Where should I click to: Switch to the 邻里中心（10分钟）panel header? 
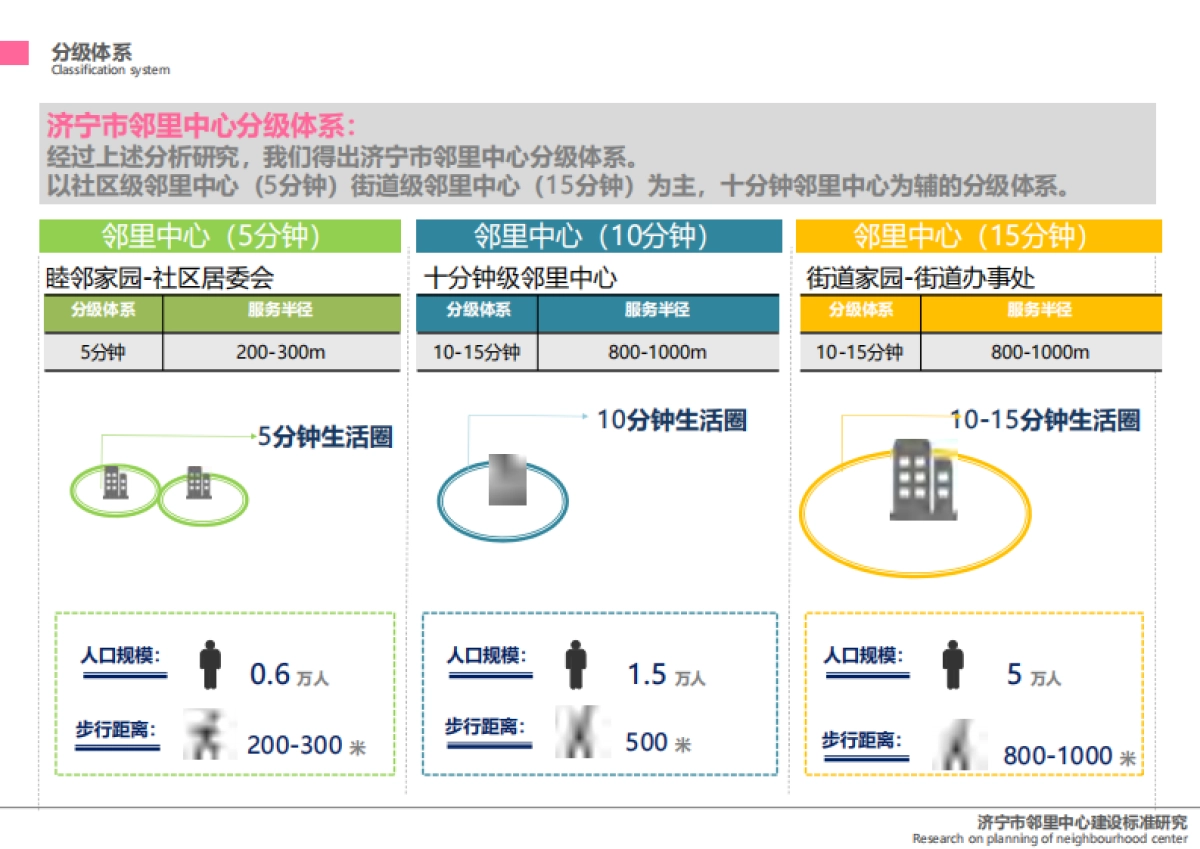pyautogui.click(x=599, y=237)
